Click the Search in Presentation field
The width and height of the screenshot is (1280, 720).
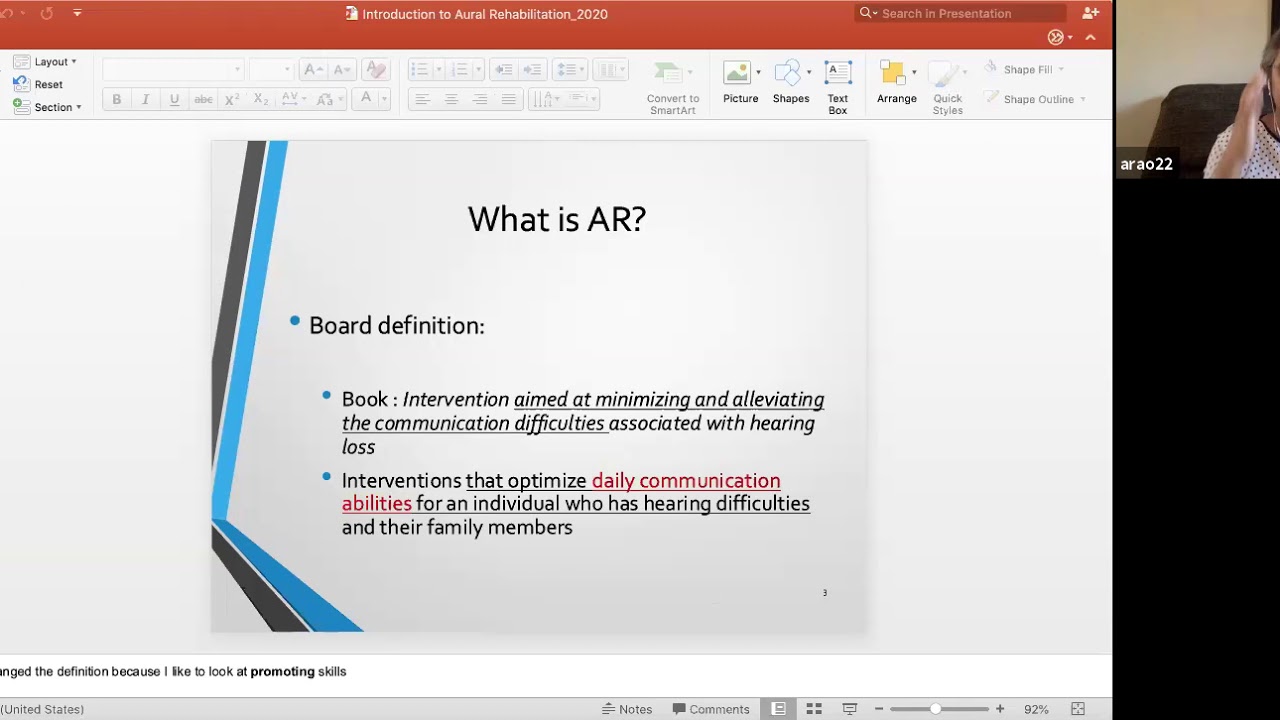[961, 13]
